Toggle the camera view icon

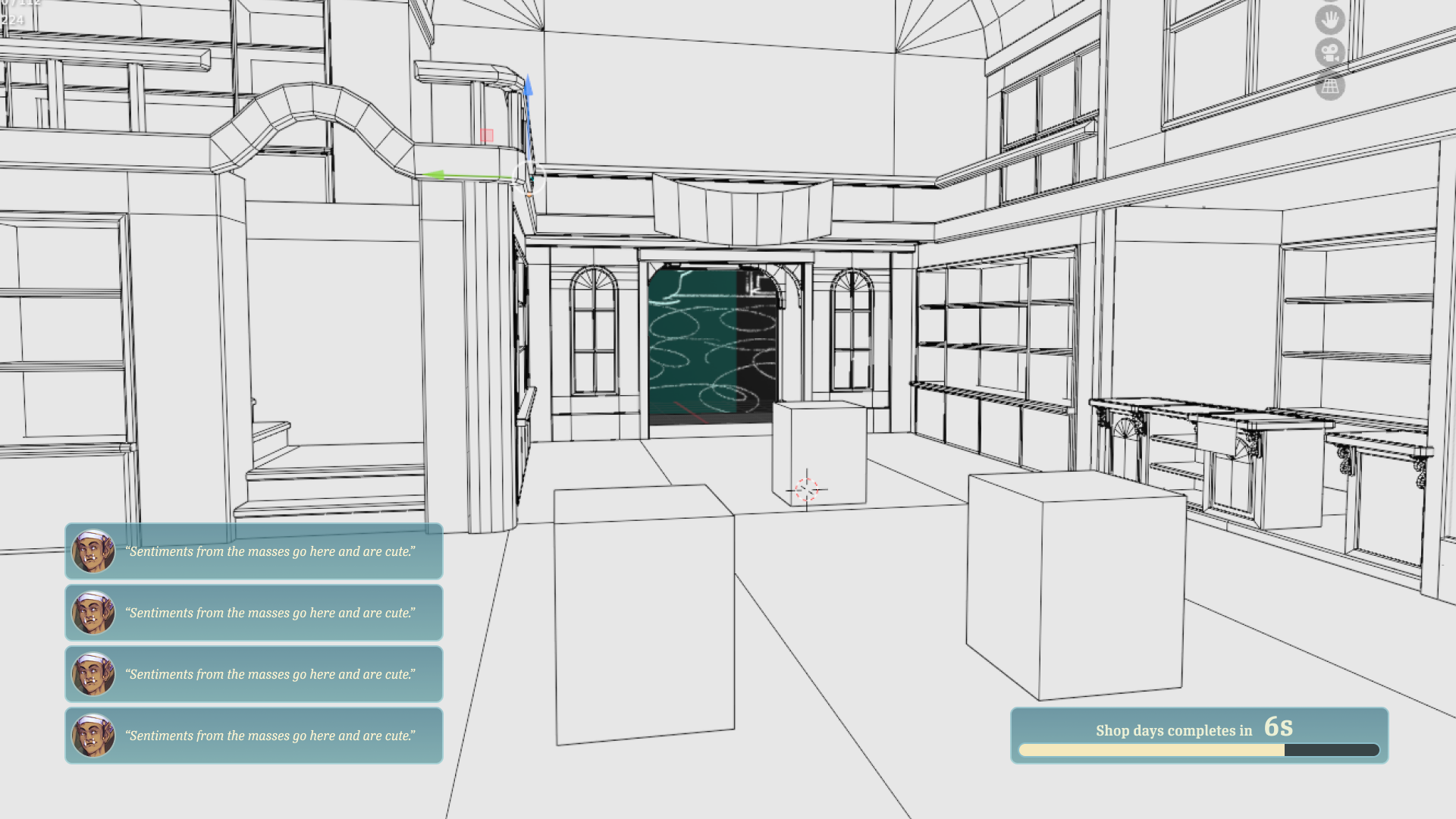click(x=1329, y=53)
